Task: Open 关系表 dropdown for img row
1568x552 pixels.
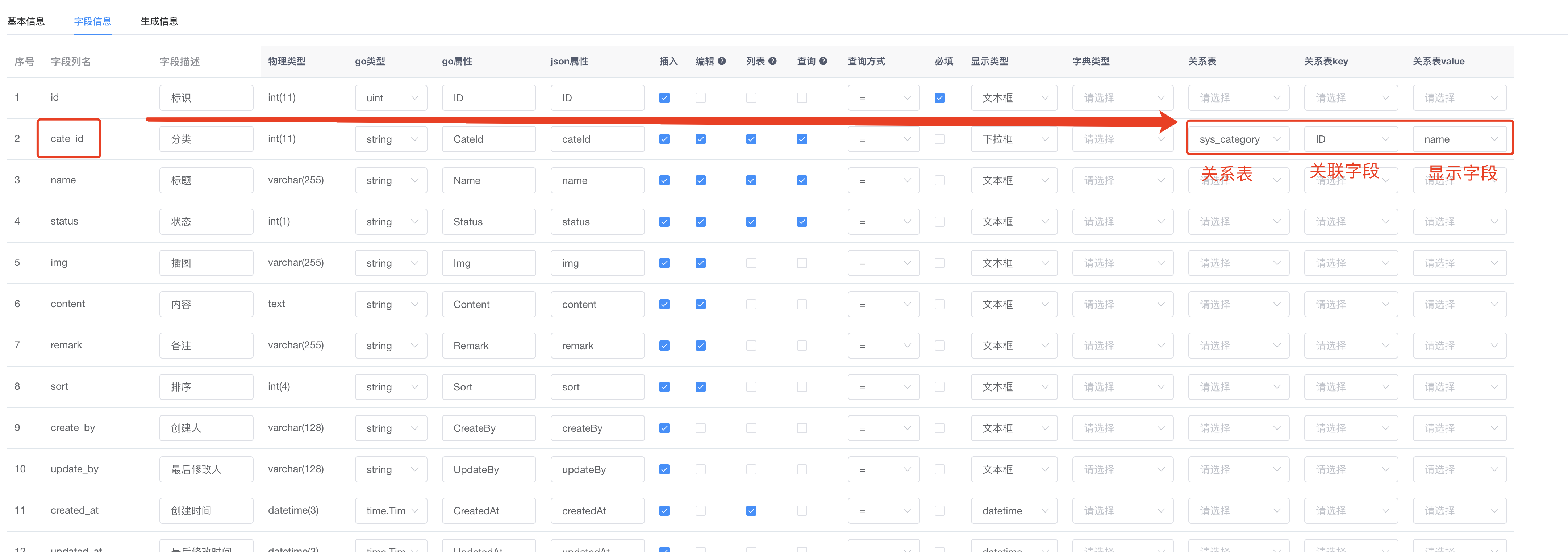Action: 1239,263
